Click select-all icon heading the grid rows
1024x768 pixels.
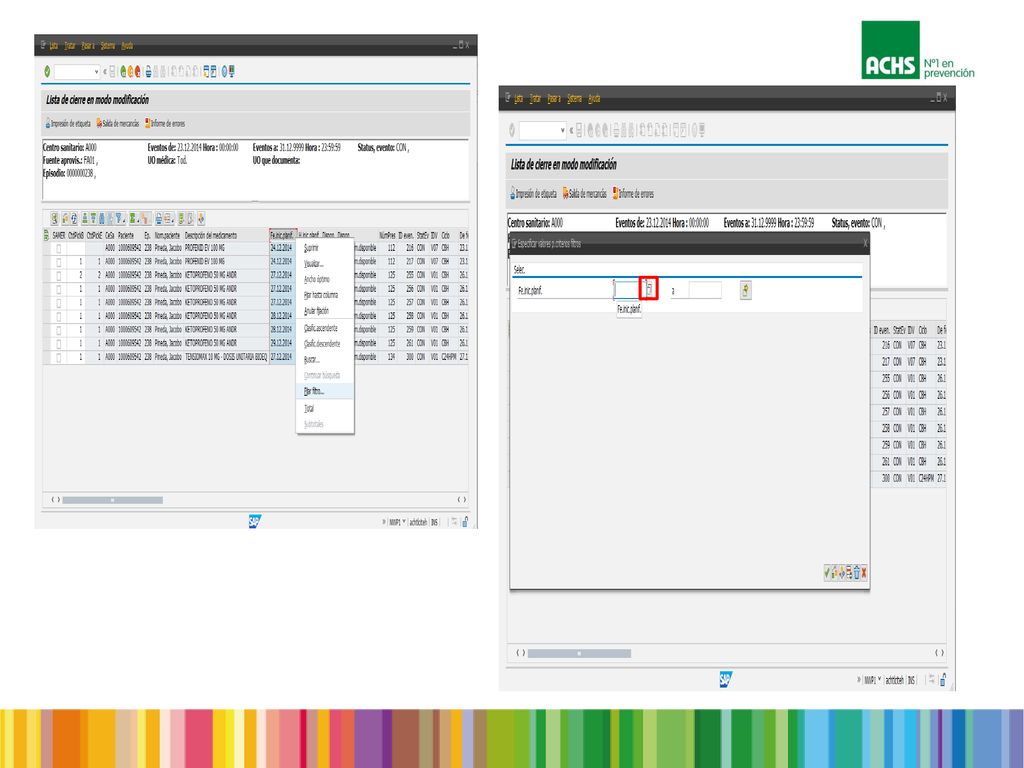(46, 235)
